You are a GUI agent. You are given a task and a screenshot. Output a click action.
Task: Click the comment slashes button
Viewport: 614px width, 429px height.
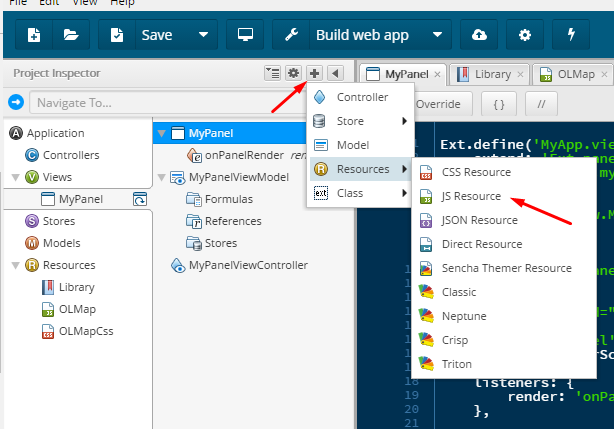tap(541, 104)
